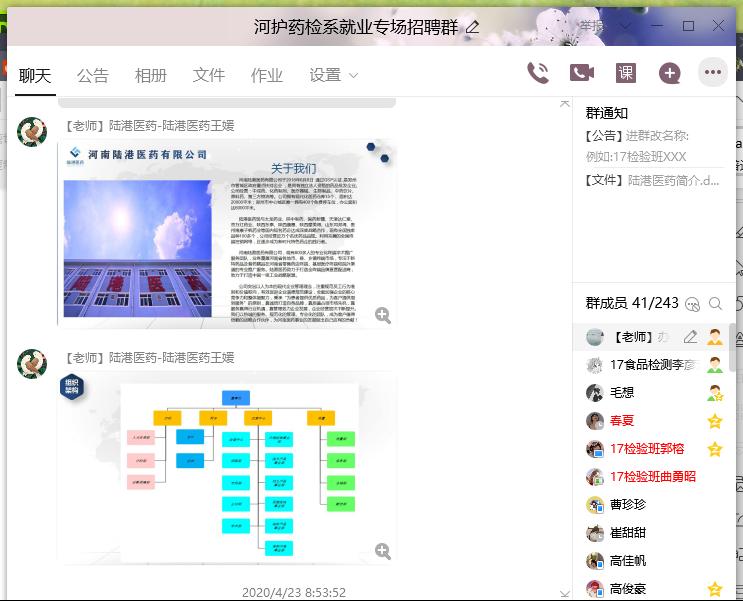Click the plus bubble invite icon
The image size is (743, 601).
tap(669, 73)
